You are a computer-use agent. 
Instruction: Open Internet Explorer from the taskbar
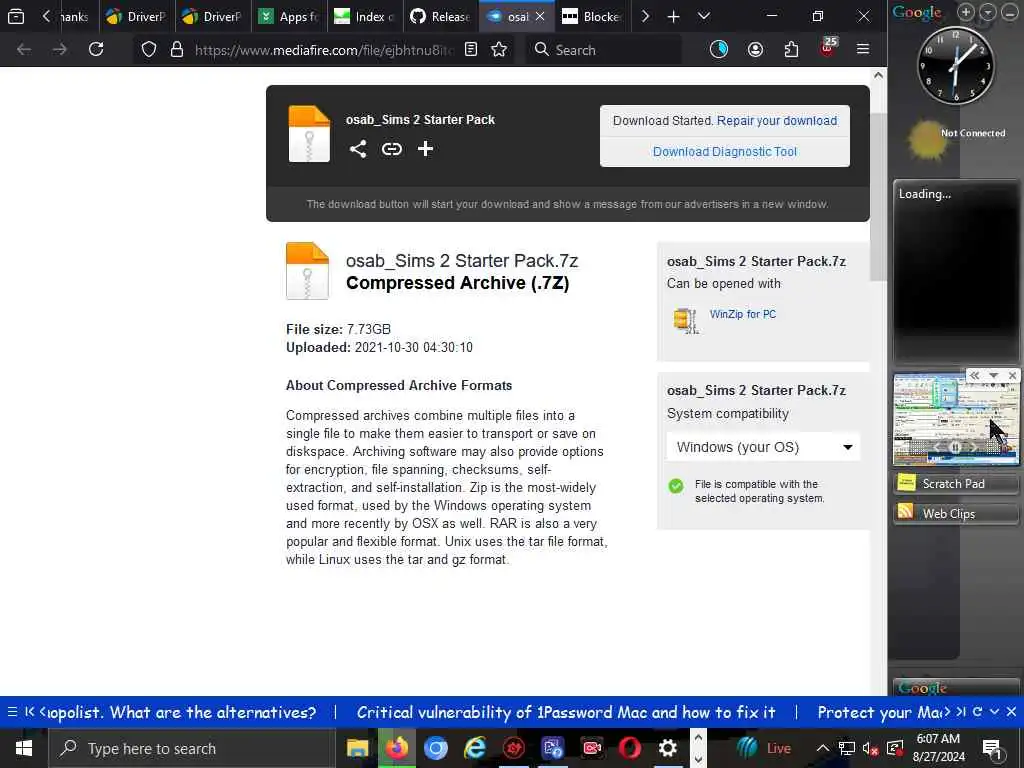pos(474,748)
